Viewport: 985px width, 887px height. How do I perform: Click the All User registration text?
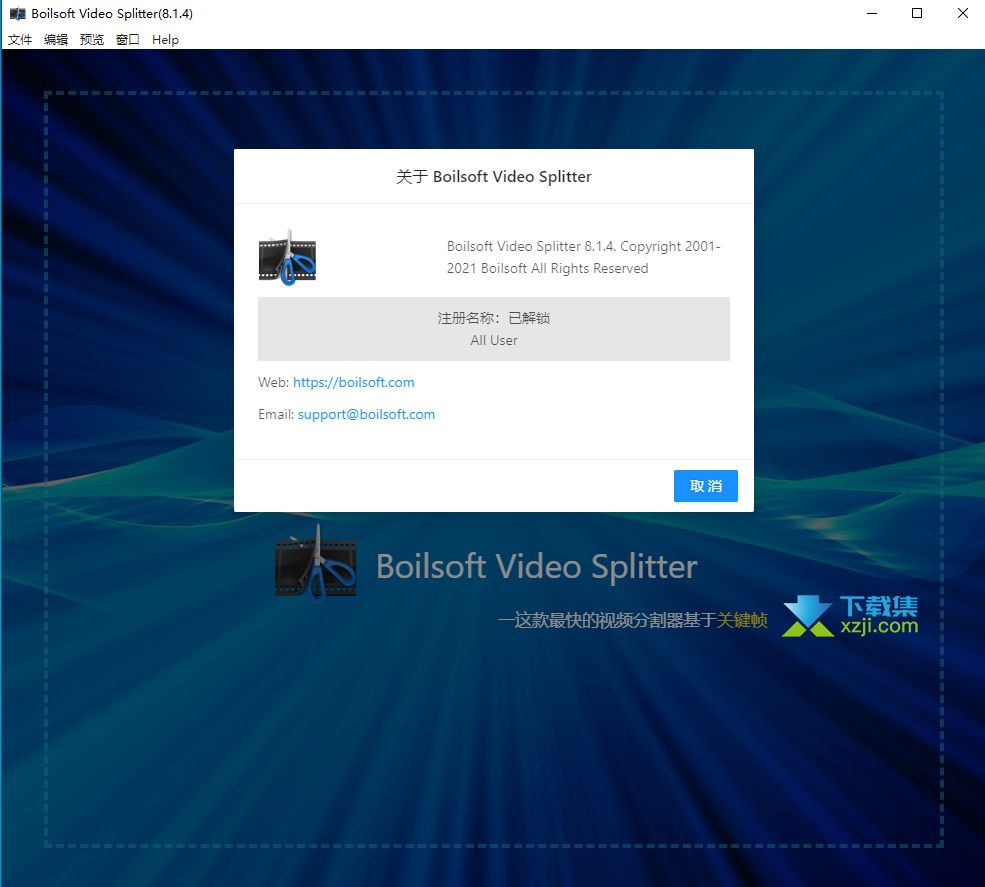pyautogui.click(x=494, y=340)
